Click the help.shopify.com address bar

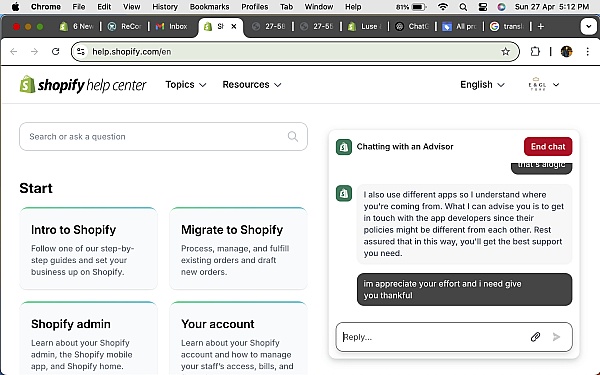[295, 52]
